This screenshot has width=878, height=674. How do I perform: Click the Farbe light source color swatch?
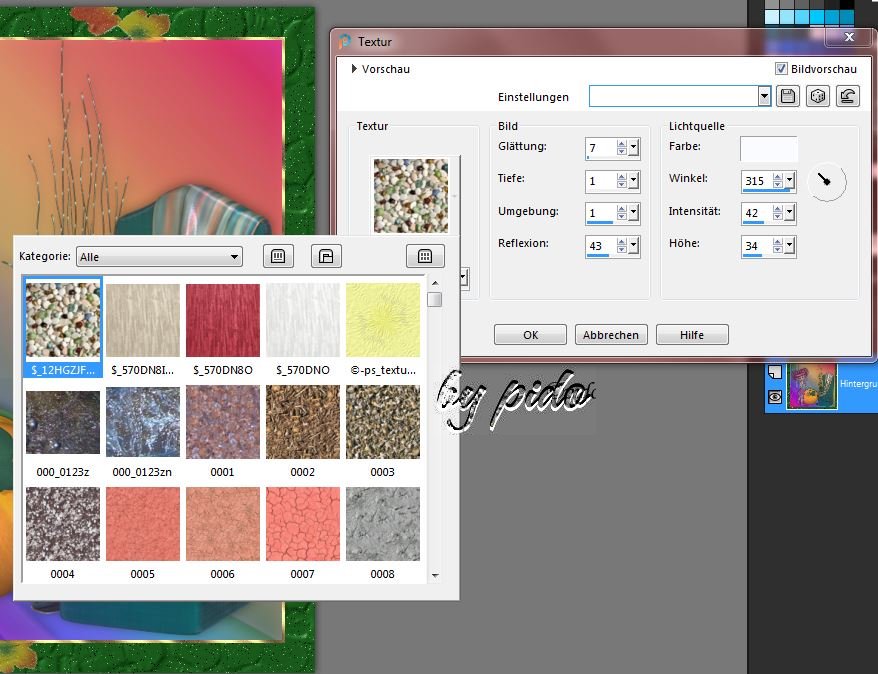[x=768, y=148]
